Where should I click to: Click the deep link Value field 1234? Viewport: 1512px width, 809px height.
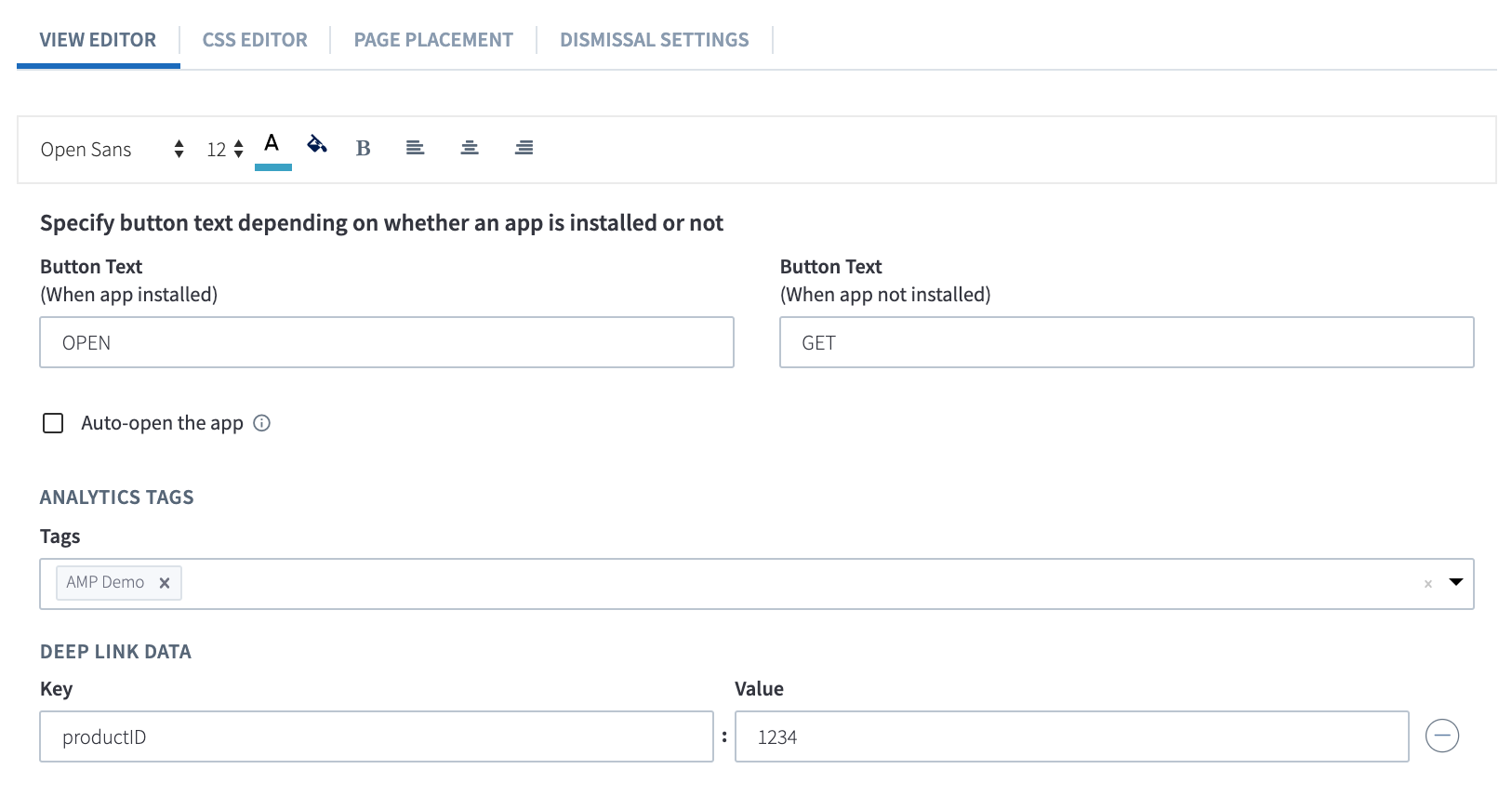tap(1072, 736)
